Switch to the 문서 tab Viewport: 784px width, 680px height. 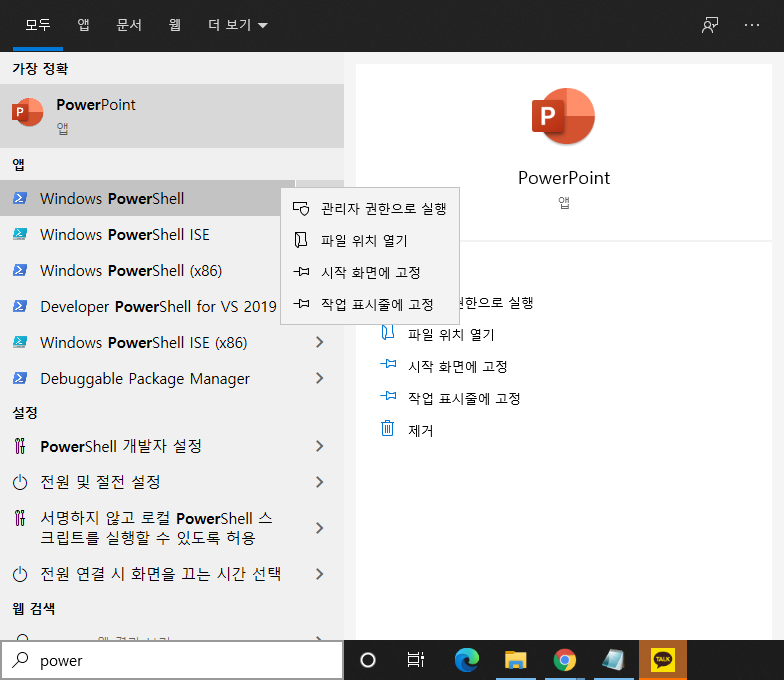click(x=129, y=25)
